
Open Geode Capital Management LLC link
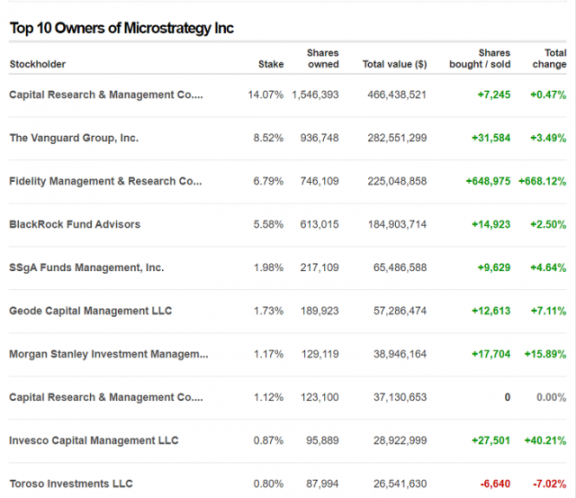[90, 311]
